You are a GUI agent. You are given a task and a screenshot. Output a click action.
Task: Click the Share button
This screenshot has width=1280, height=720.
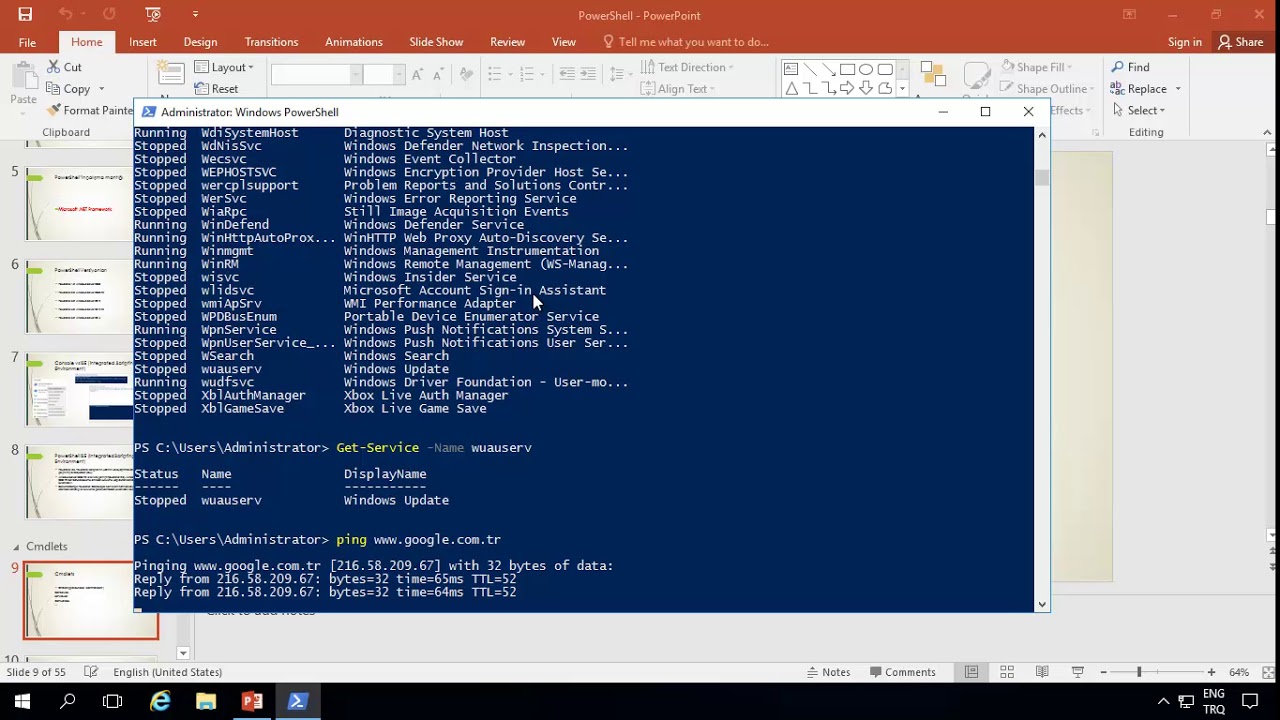[x=1240, y=42]
